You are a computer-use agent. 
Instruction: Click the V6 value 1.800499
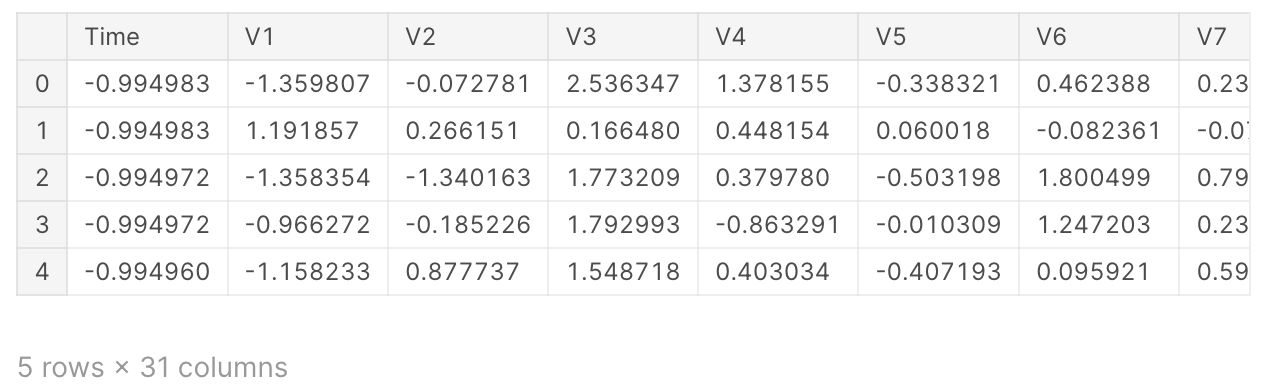click(1094, 178)
